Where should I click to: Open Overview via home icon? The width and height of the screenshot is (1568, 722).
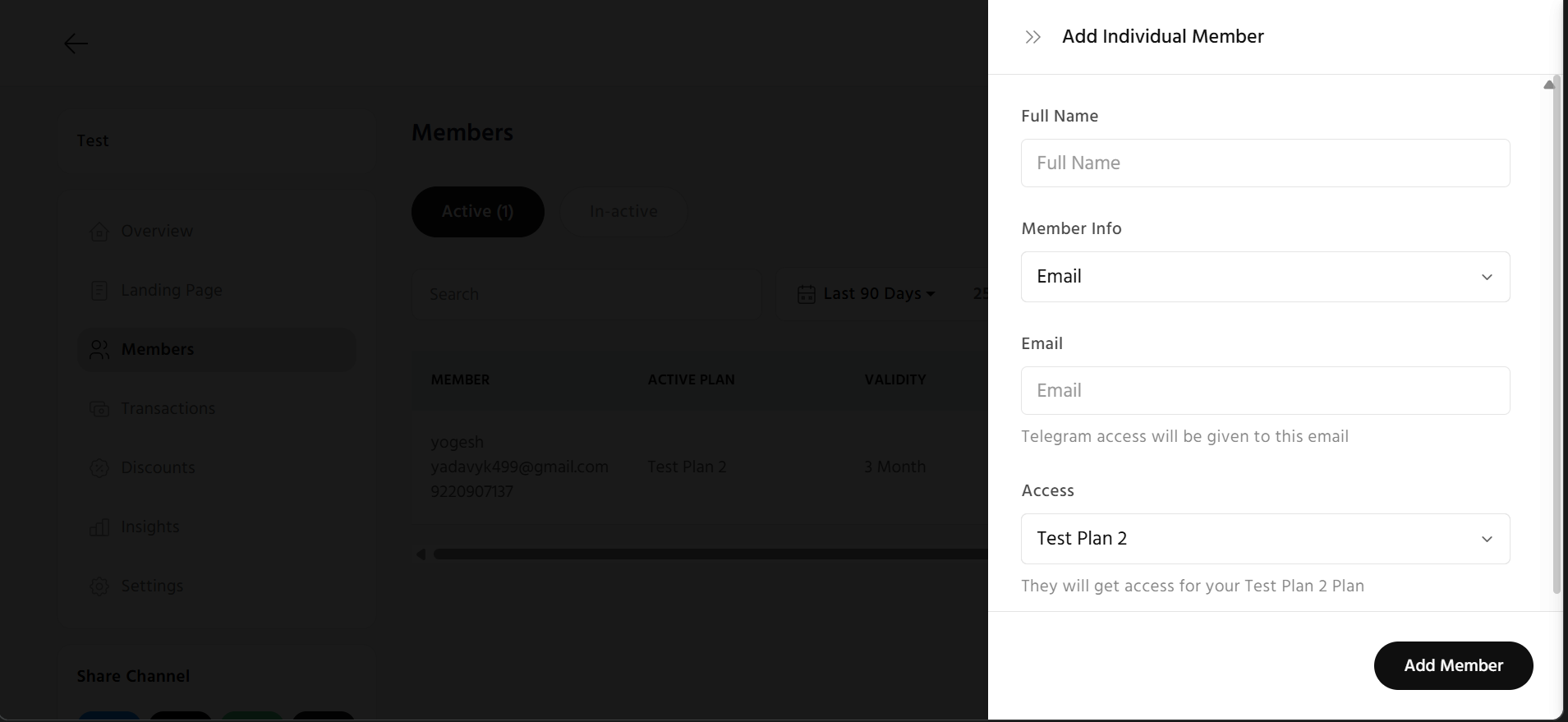pyautogui.click(x=99, y=232)
